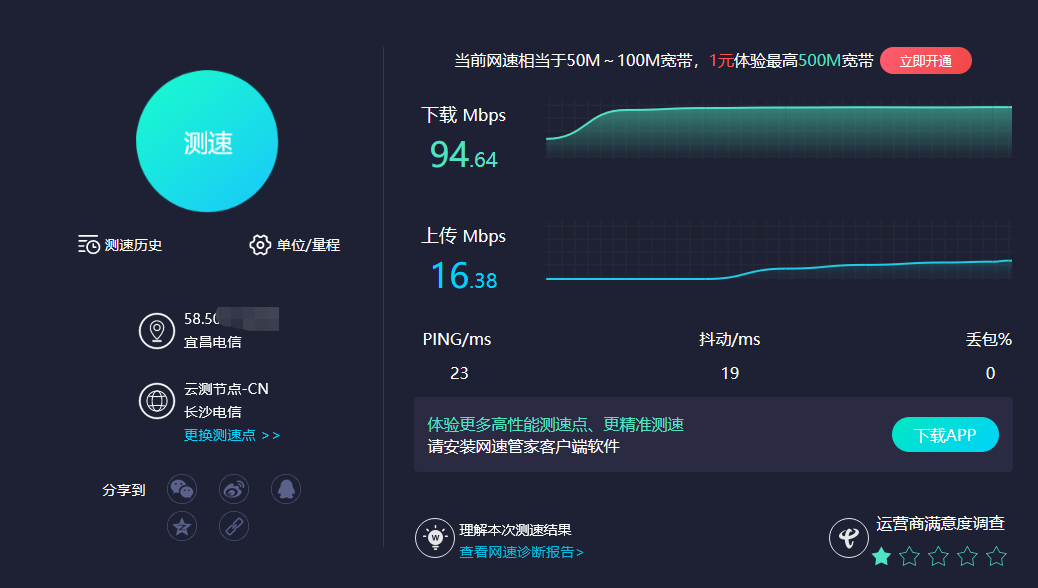Click the 丢包% packet loss label

coord(988,340)
